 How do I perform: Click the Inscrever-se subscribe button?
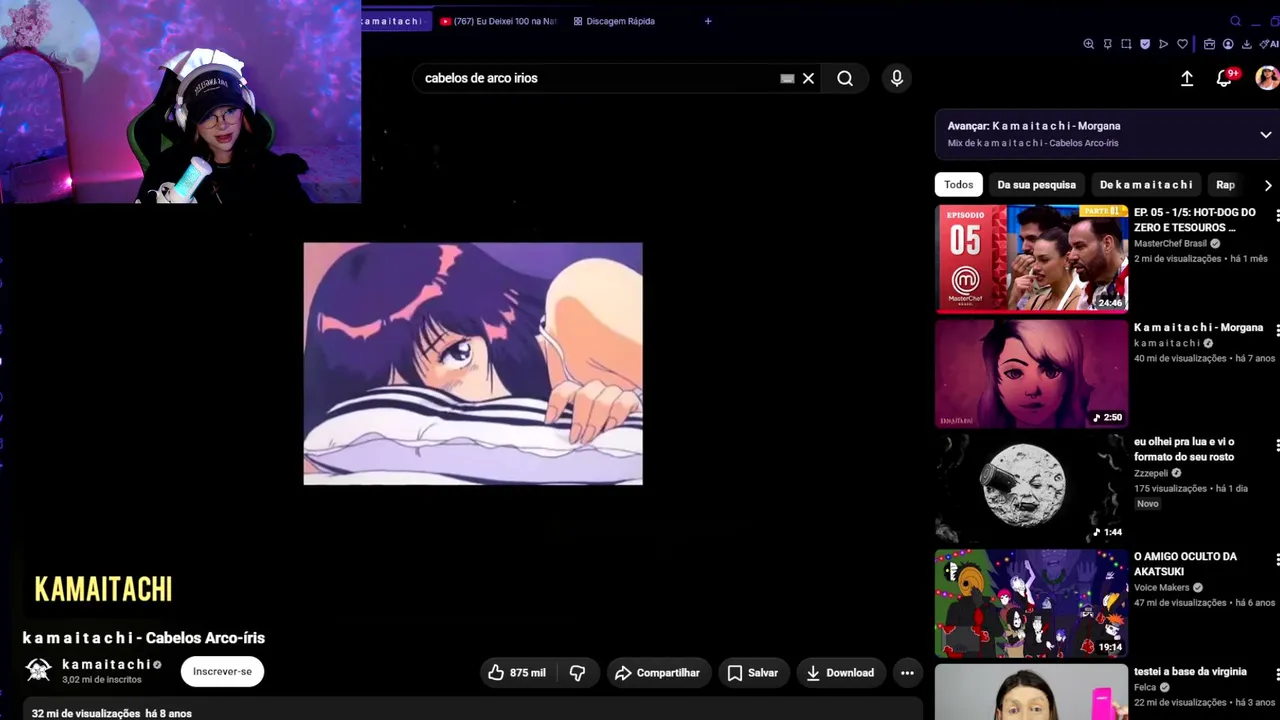(222, 672)
